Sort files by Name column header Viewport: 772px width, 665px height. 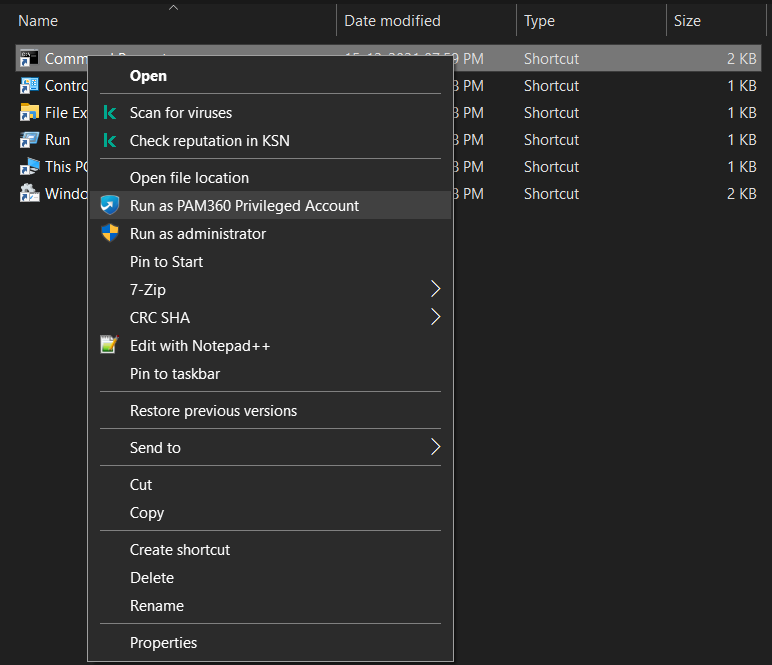[38, 21]
